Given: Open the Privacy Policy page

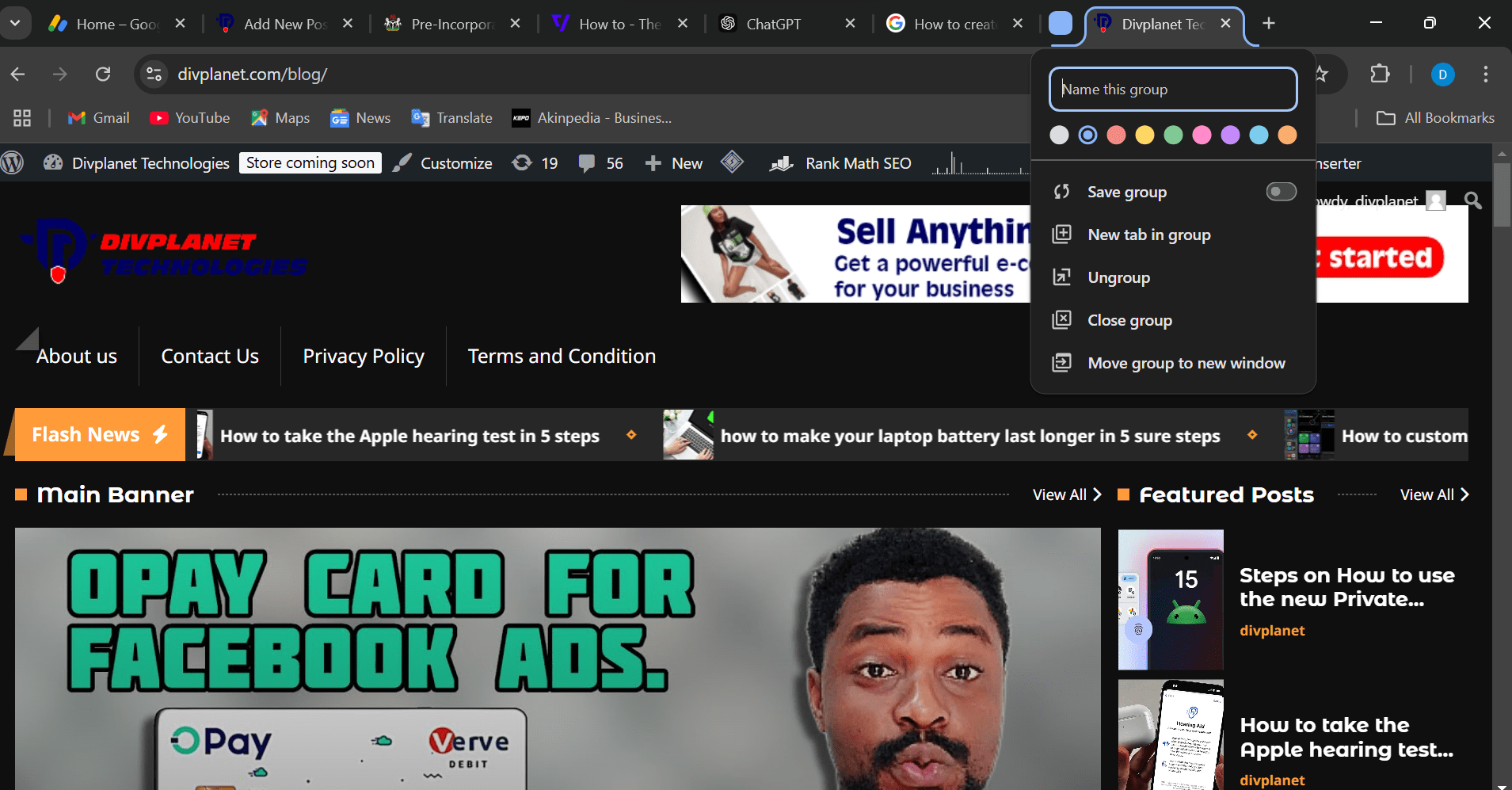Looking at the screenshot, I should pos(363,356).
